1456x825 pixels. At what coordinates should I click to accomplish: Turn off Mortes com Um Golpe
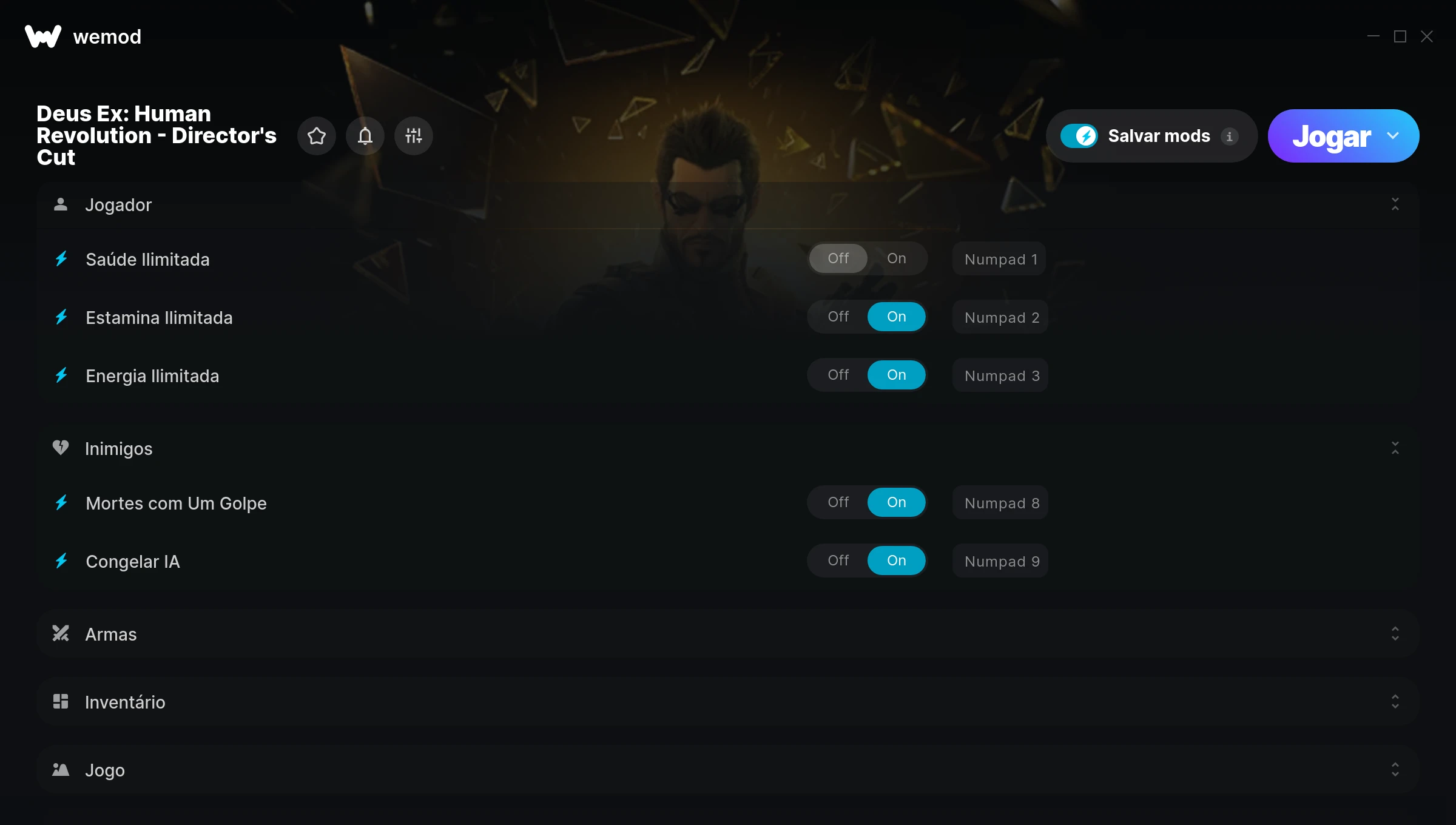[x=838, y=502]
